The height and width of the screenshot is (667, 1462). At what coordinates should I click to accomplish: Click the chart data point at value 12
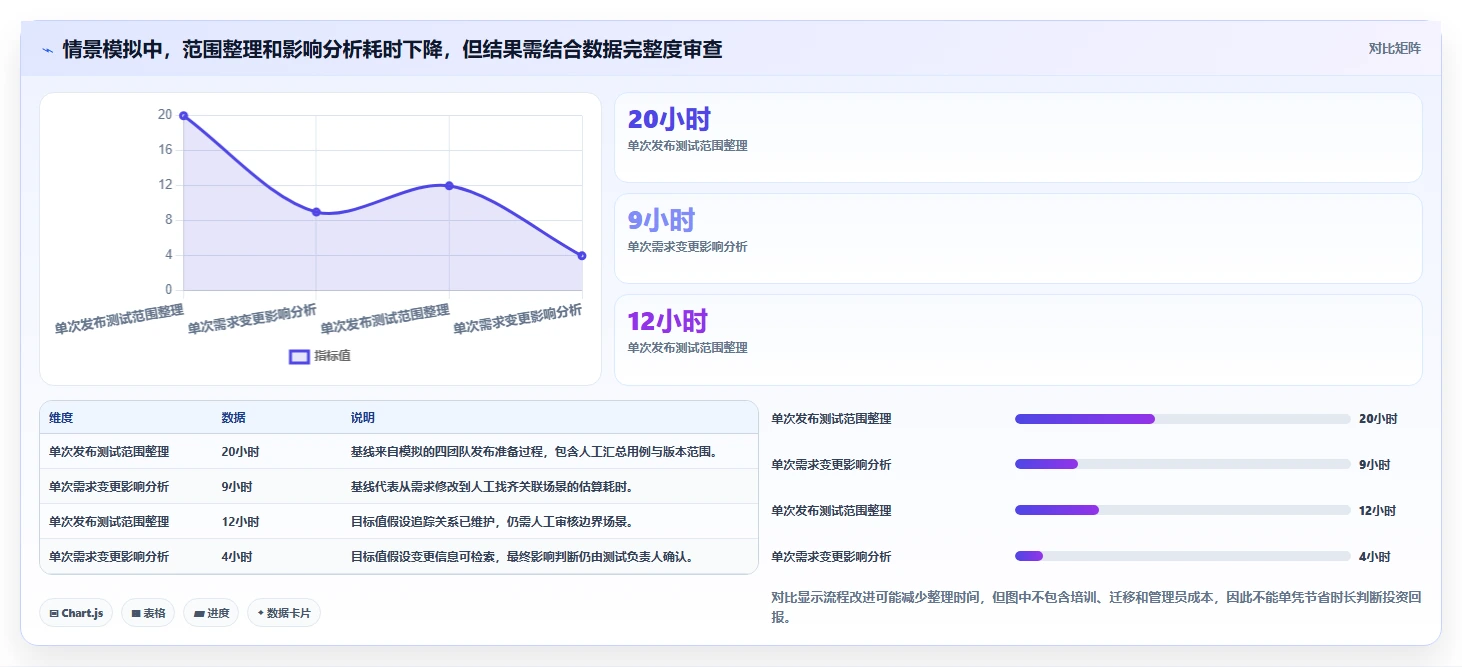click(449, 185)
